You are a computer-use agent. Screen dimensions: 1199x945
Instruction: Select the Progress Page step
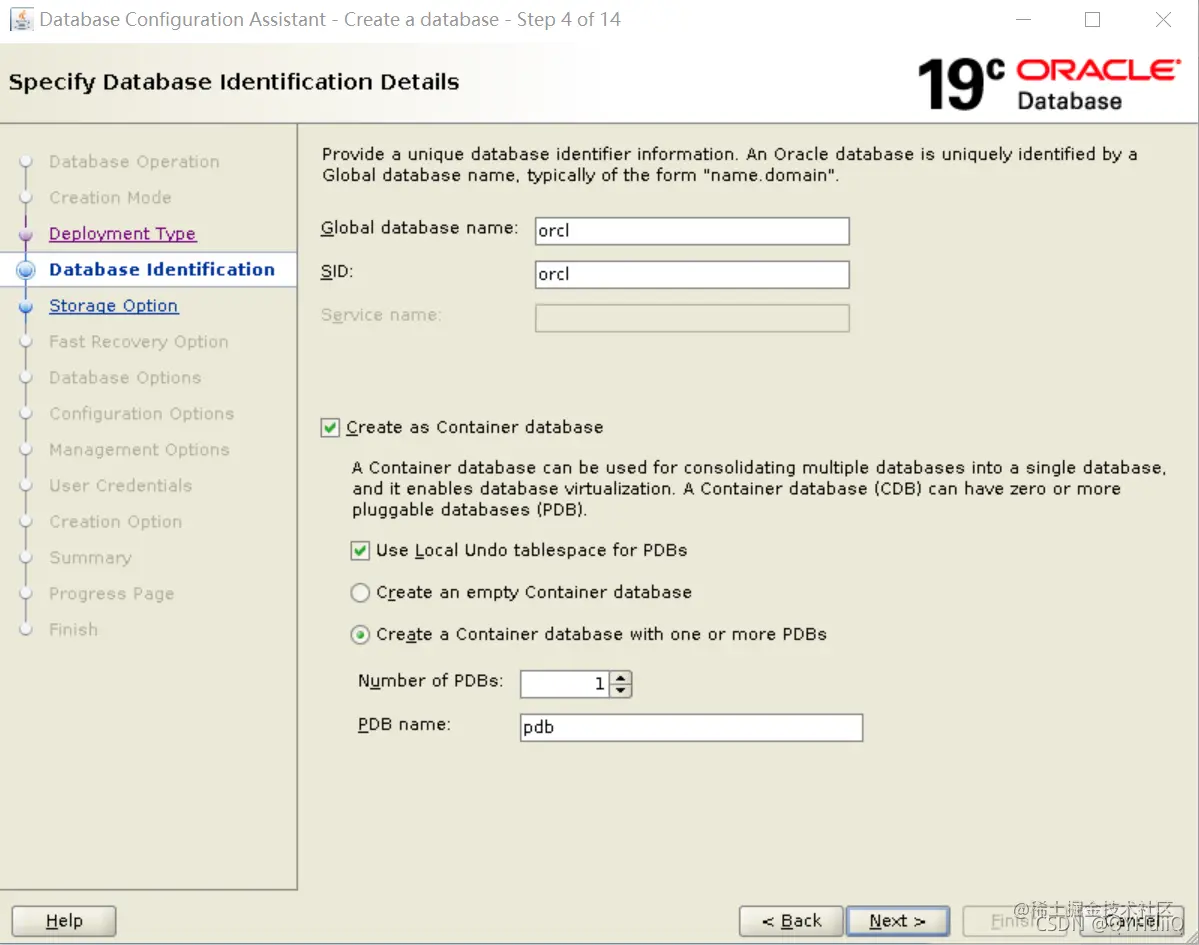tap(112, 593)
